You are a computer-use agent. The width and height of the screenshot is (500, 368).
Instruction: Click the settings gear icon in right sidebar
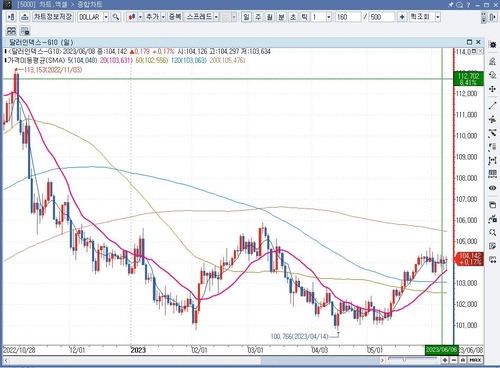492,45
